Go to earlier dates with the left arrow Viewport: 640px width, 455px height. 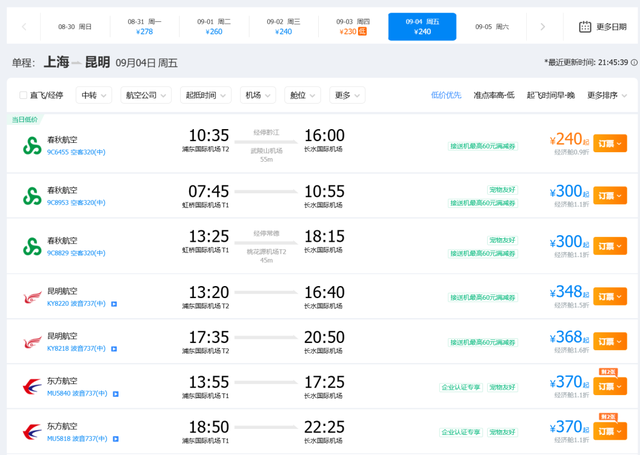click(24, 27)
